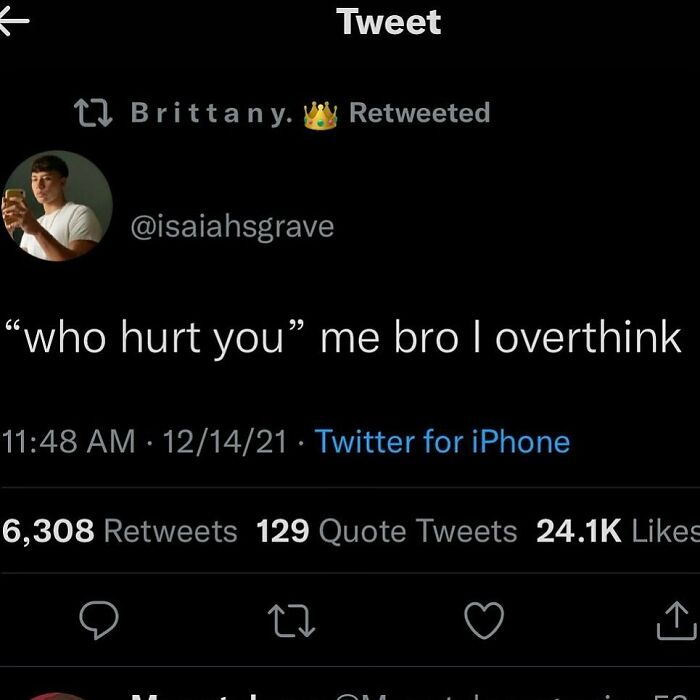
Task: View the 6,308 Retweets list
Action: (x=120, y=531)
